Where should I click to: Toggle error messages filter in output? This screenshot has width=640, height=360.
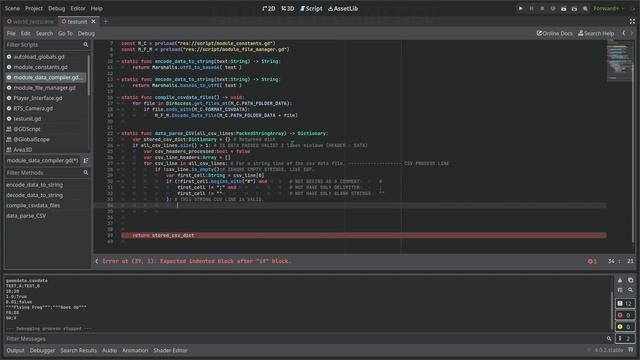(x=625, y=315)
